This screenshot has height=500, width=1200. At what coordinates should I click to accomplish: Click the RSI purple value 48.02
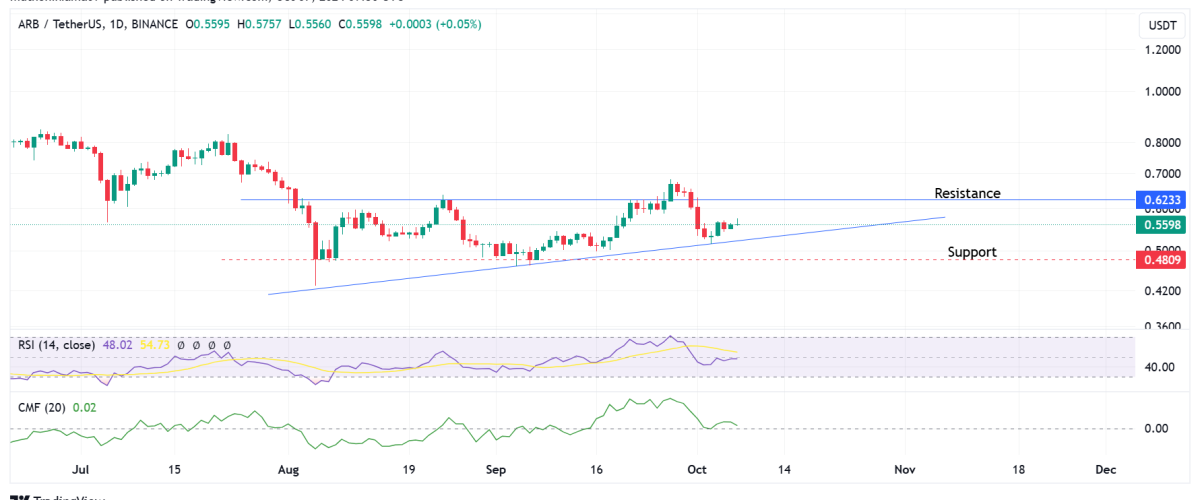click(x=117, y=345)
